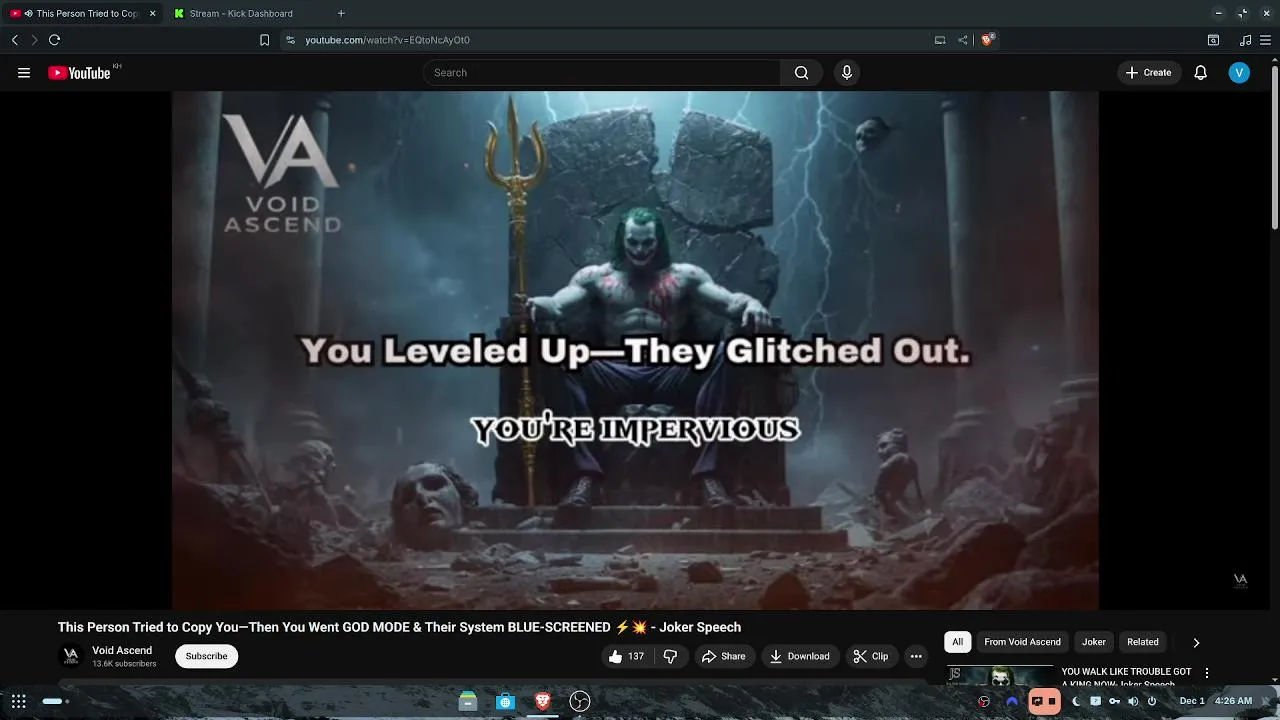This screenshot has height=720, width=1280.
Task: Click the key icon in system tray
Action: pos(1114,701)
